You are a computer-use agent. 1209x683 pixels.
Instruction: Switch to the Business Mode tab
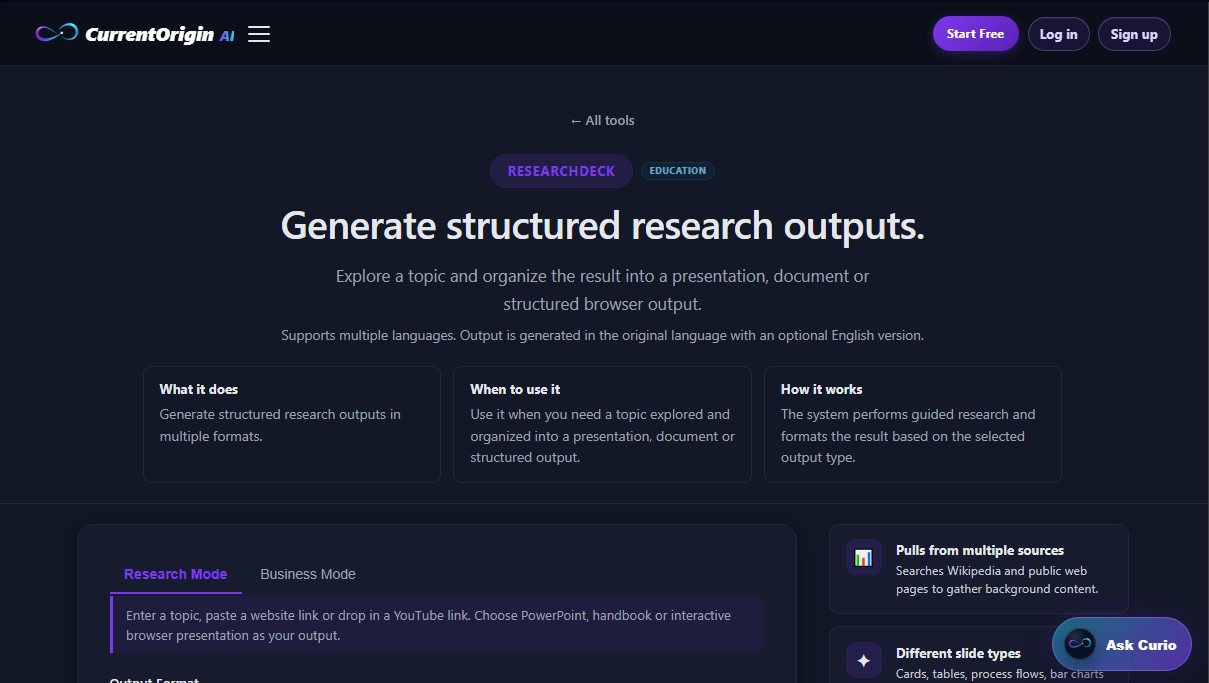pos(308,574)
